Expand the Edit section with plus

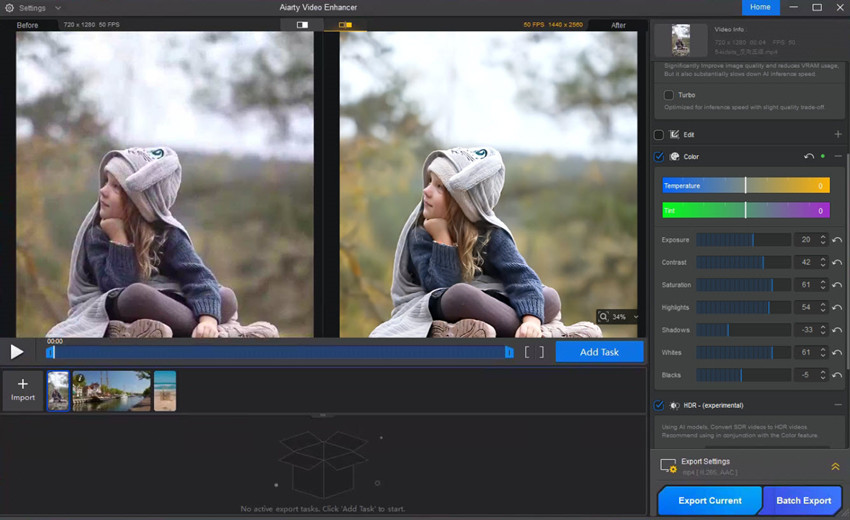[x=838, y=134]
